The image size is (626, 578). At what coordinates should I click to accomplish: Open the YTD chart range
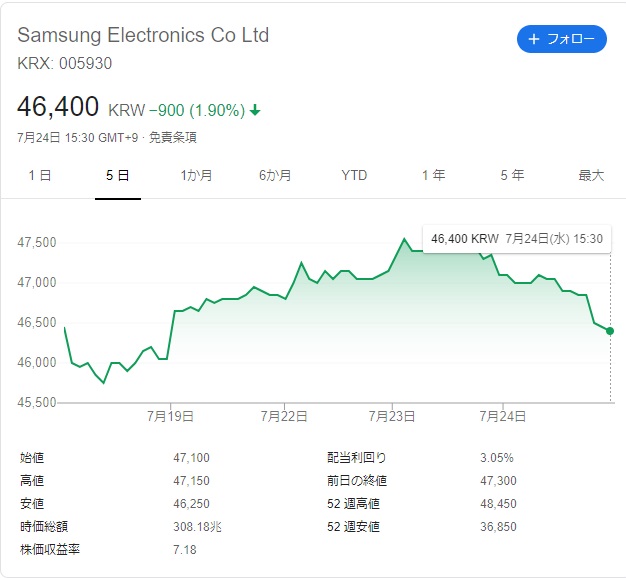pos(354,175)
